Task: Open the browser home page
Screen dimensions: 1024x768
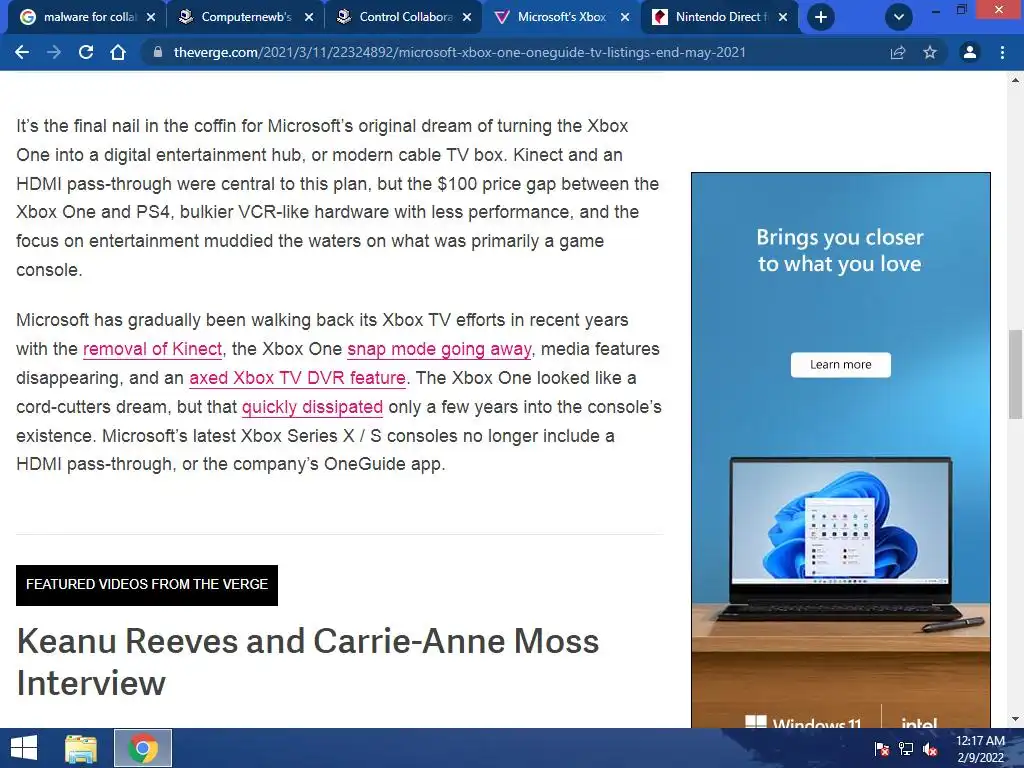Action: click(118, 52)
